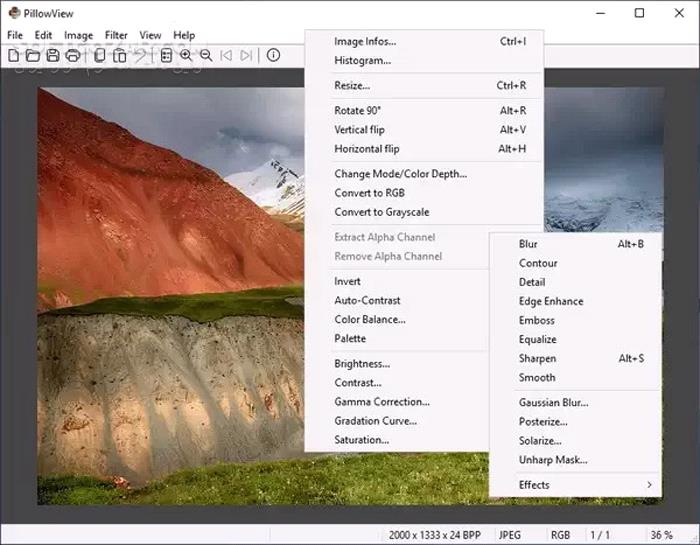The height and width of the screenshot is (545, 700).
Task: Open the Filter menu in menu bar
Action: tap(116, 35)
